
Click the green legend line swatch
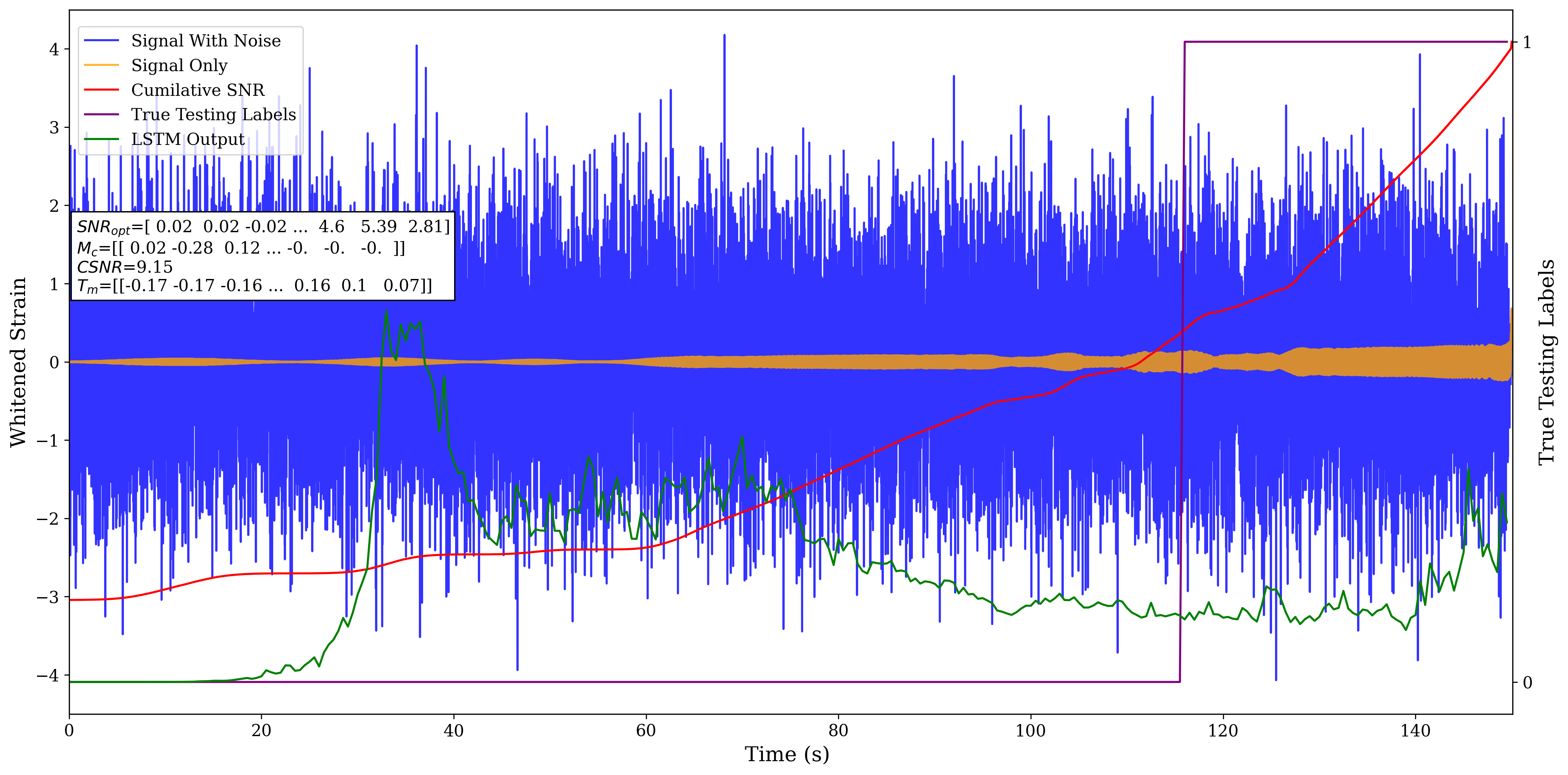point(101,139)
